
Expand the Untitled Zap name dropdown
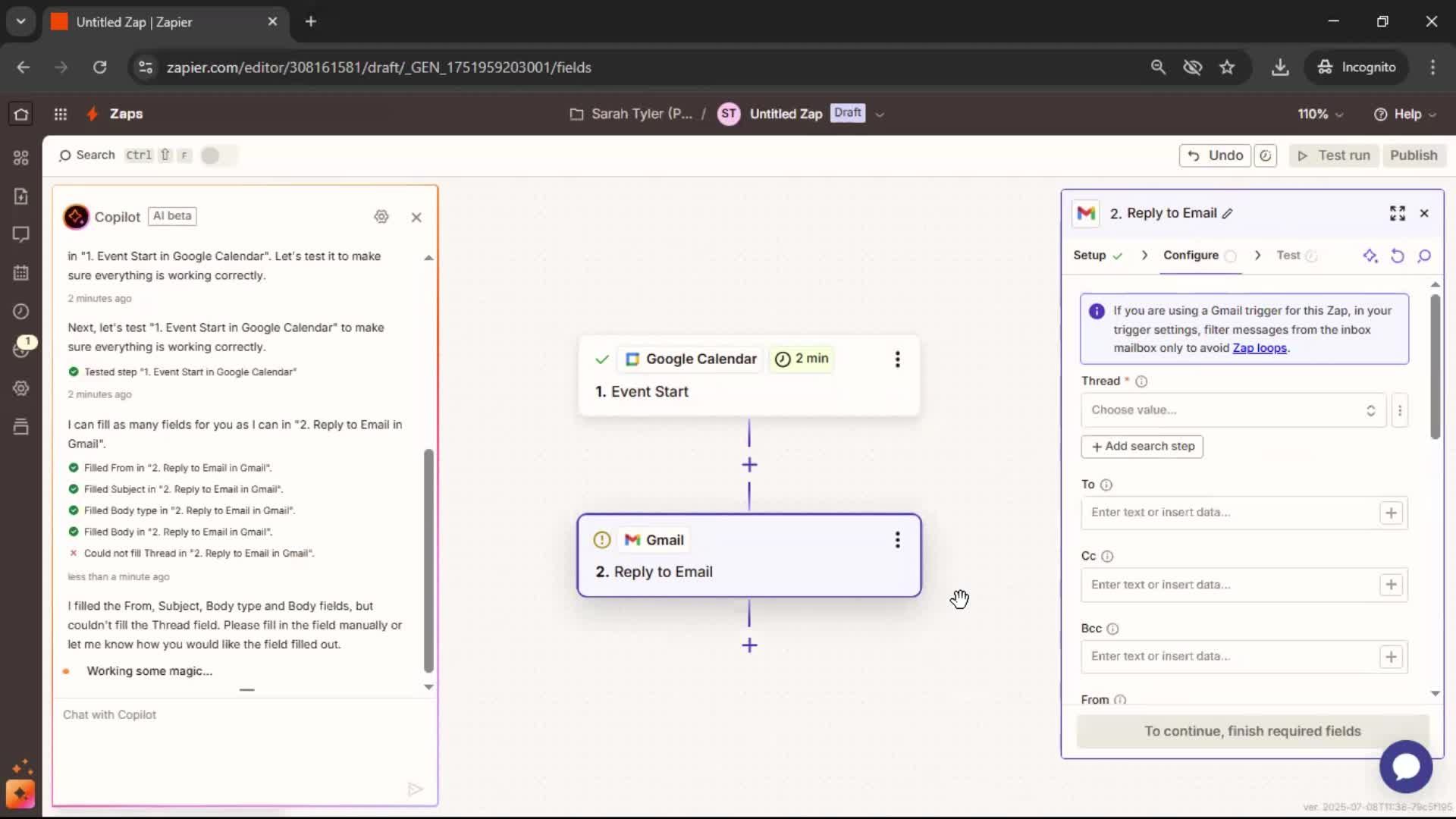880,115
